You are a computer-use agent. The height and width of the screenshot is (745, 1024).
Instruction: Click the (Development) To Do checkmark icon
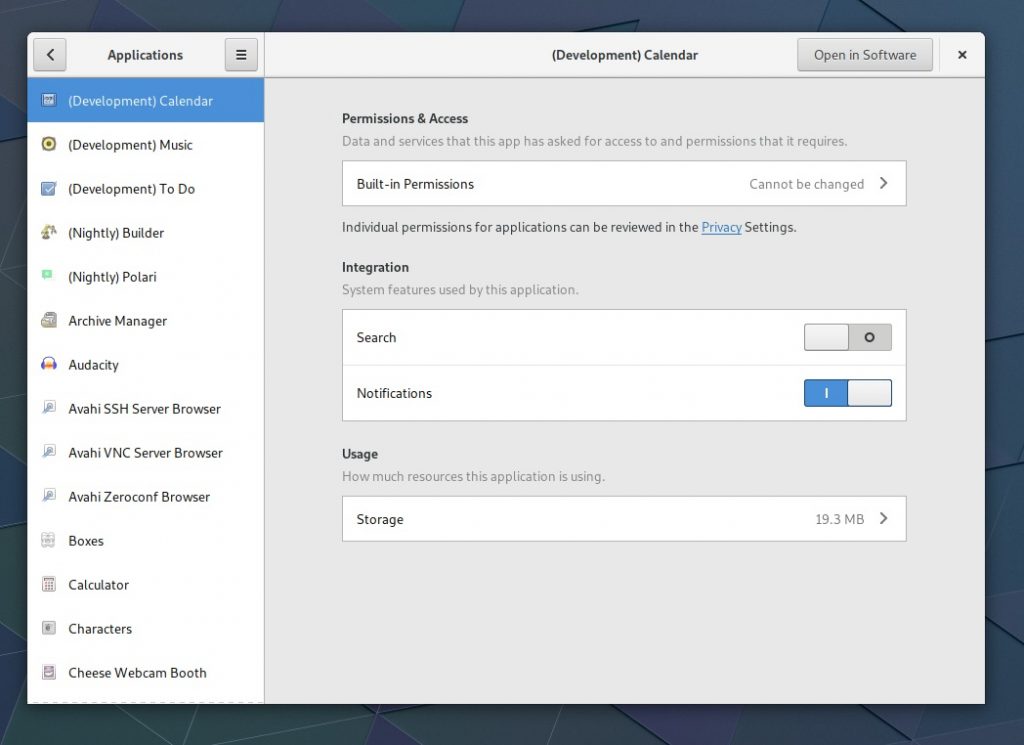pos(48,189)
